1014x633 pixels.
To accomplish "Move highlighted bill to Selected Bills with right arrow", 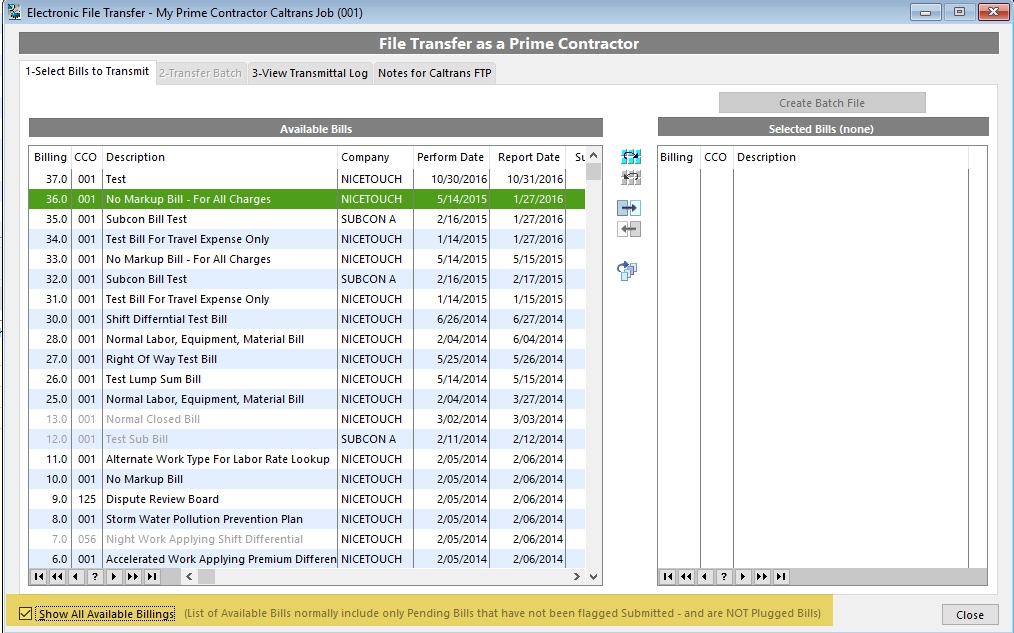I will coord(629,208).
